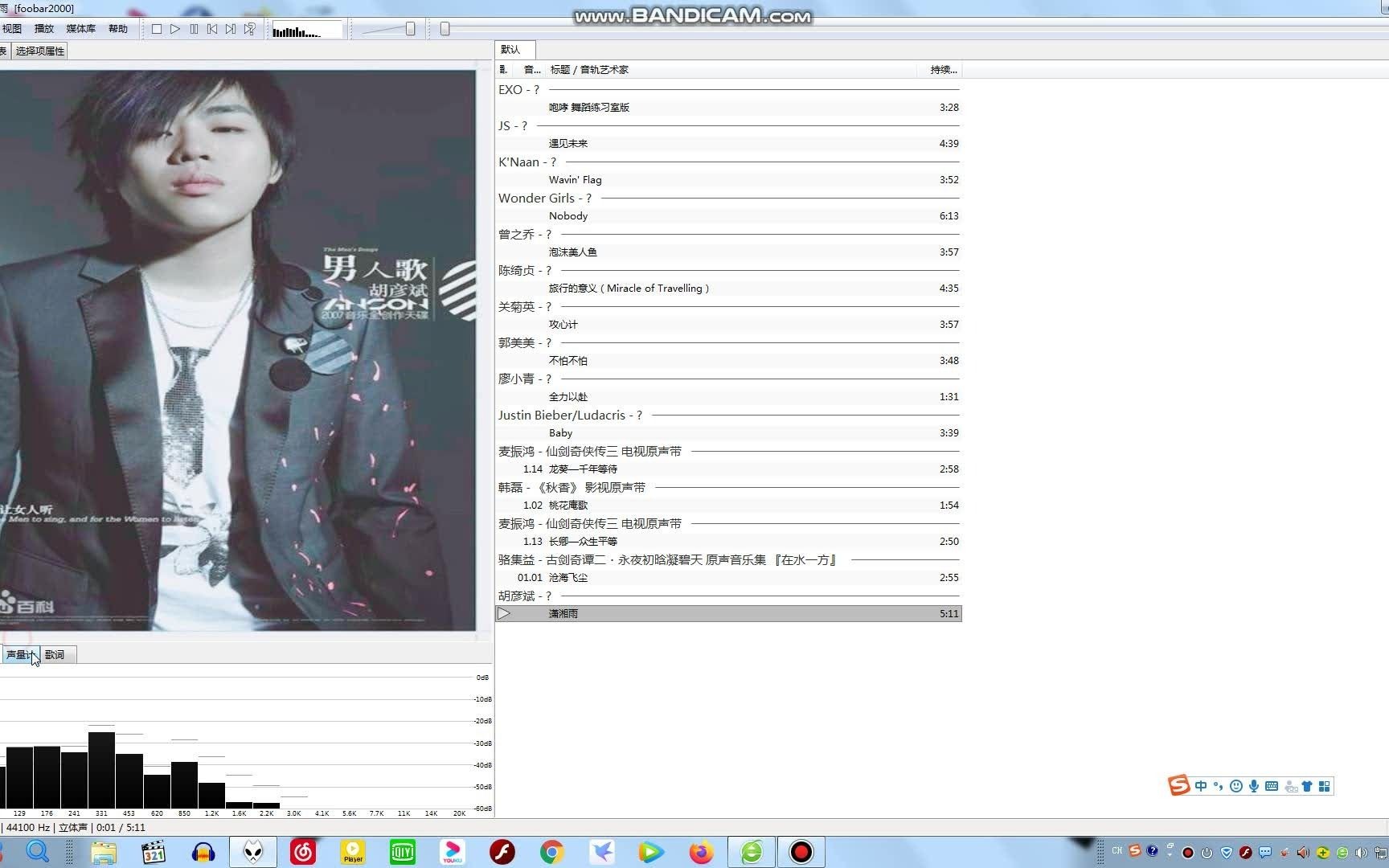Click the EXO - ? group header

click(728, 89)
